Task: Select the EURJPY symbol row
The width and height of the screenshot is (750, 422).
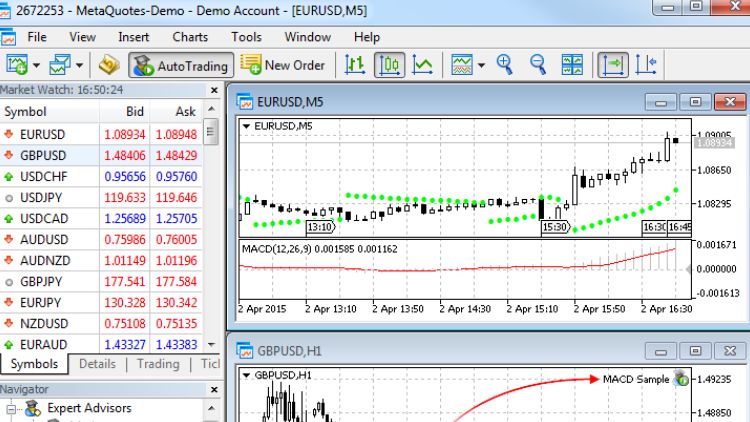Action: 101,303
